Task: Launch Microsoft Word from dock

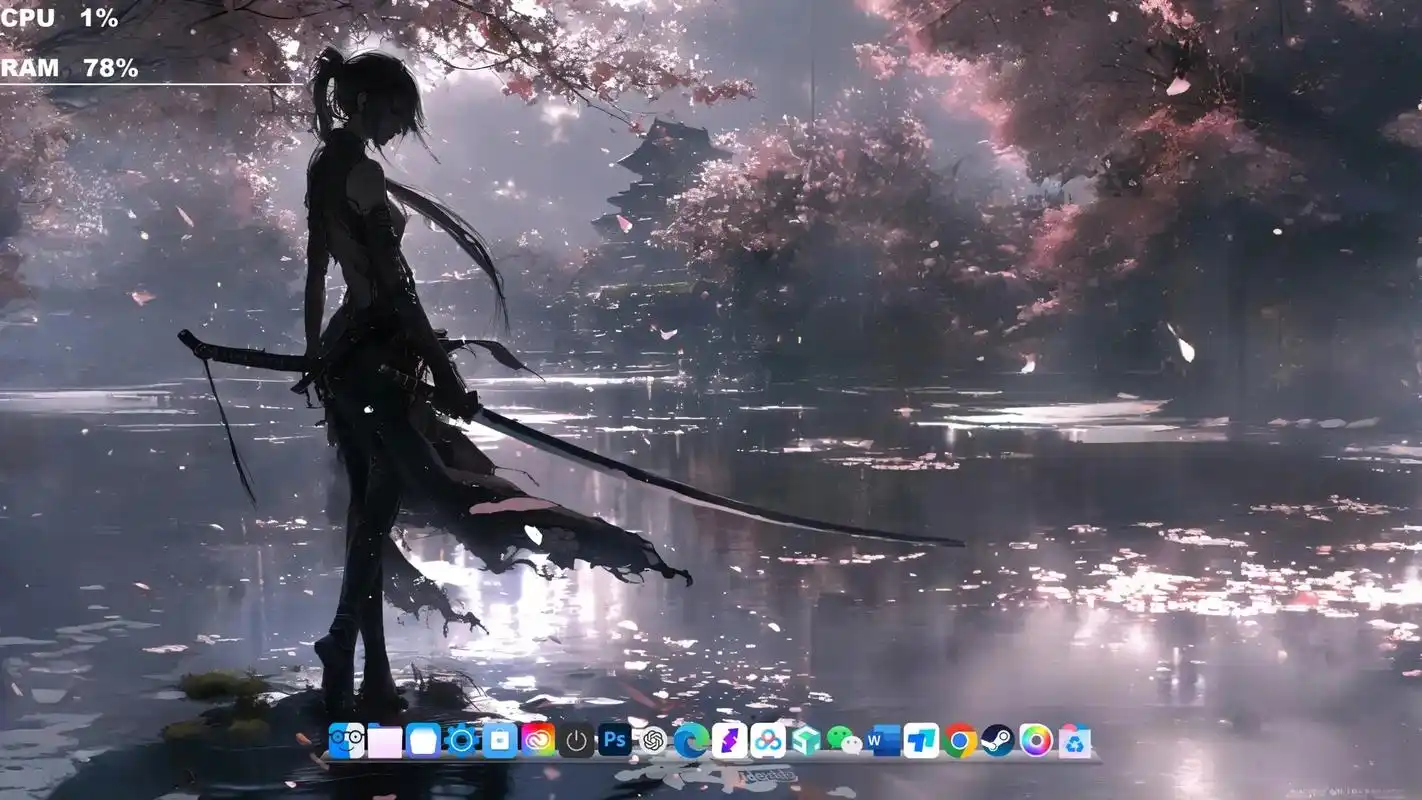Action: pyautogui.click(x=883, y=741)
